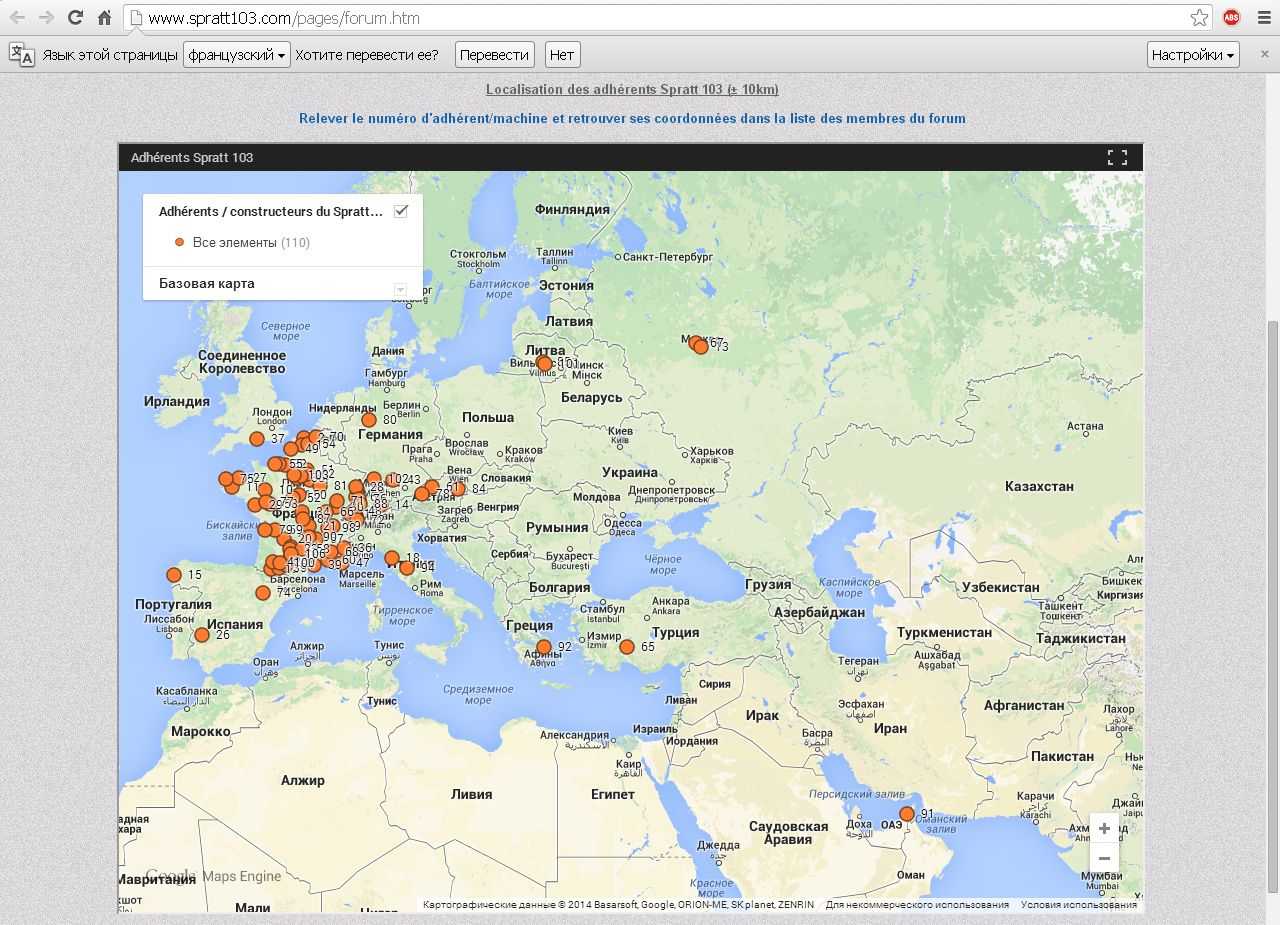The width and height of the screenshot is (1280, 925).
Task: Click the Ливия country label
Action: click(x=471, y=794)
